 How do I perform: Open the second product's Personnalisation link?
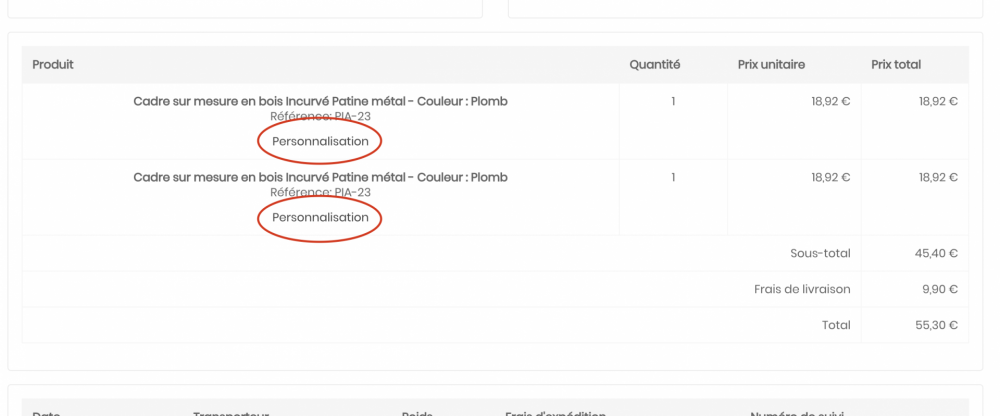(x=320, y=217)
